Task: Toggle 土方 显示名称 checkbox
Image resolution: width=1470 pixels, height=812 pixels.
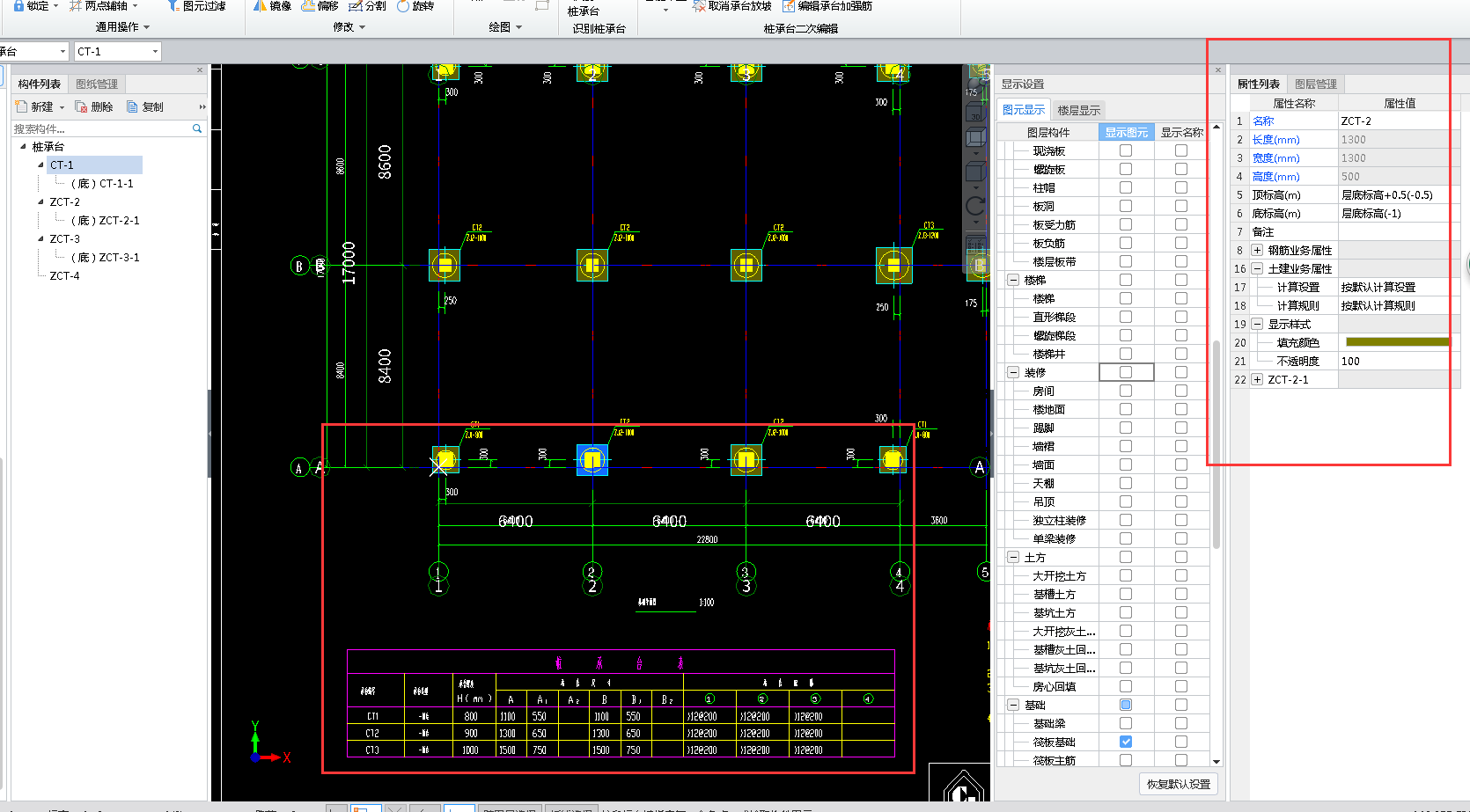Action: click(x=1181, y=557)
